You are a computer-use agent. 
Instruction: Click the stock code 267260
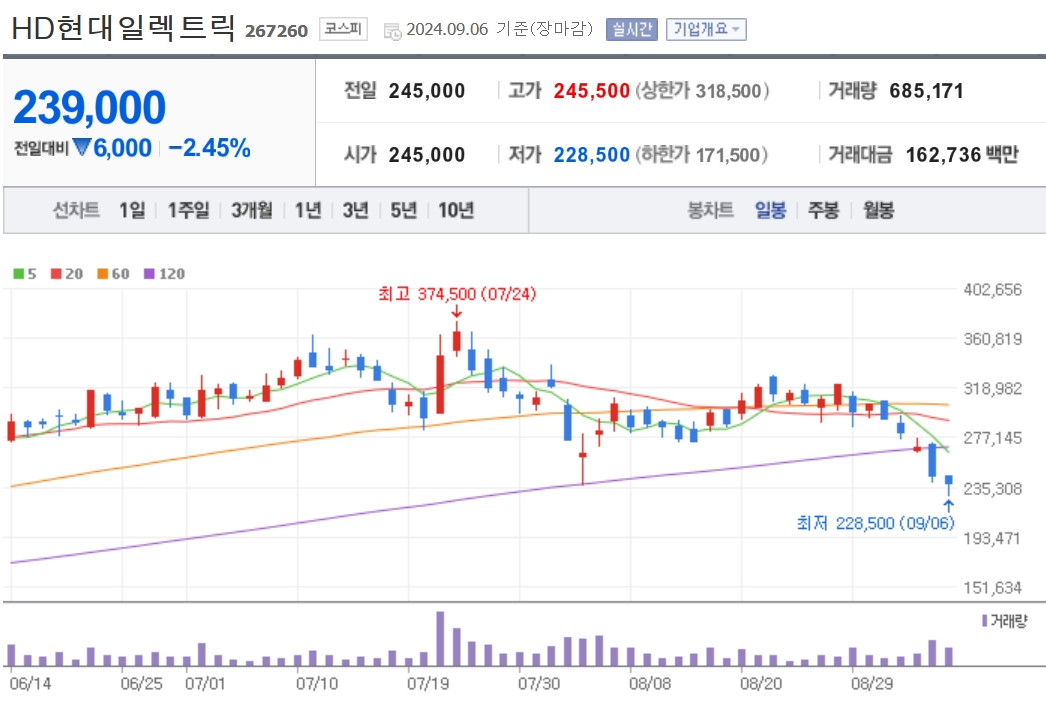(276, 31)
